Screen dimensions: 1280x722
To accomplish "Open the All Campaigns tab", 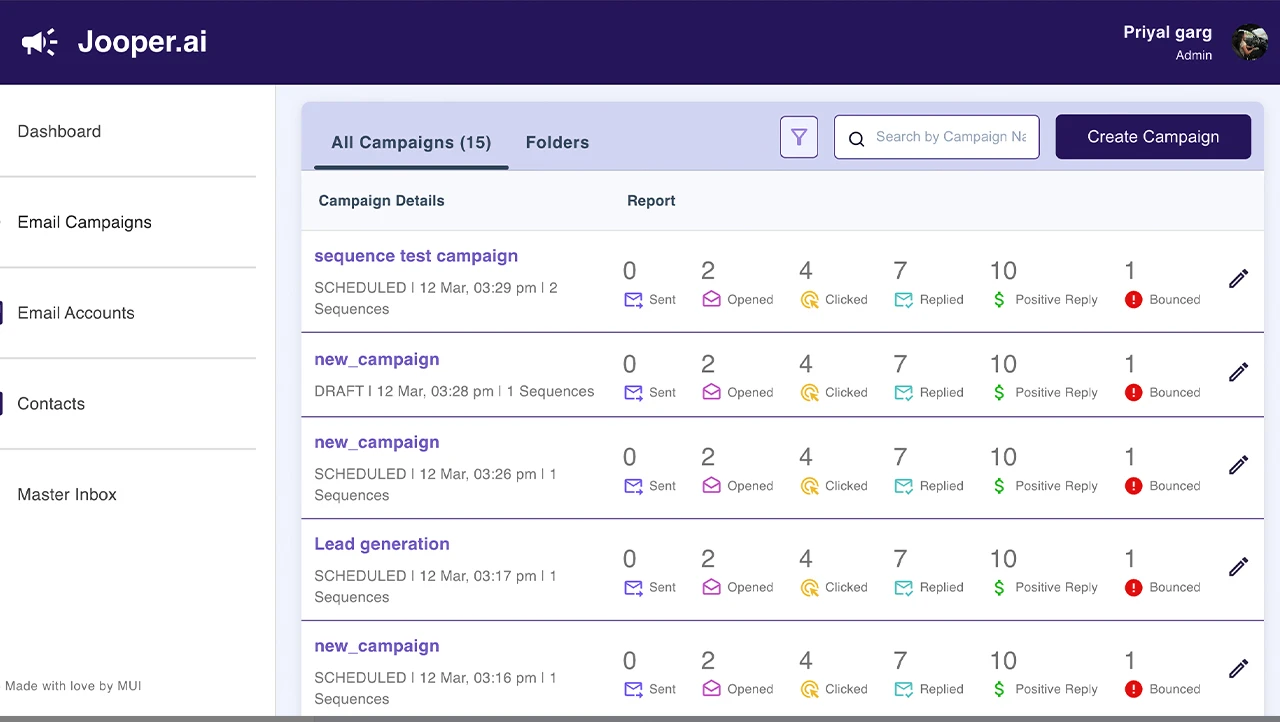I will 411,142.
